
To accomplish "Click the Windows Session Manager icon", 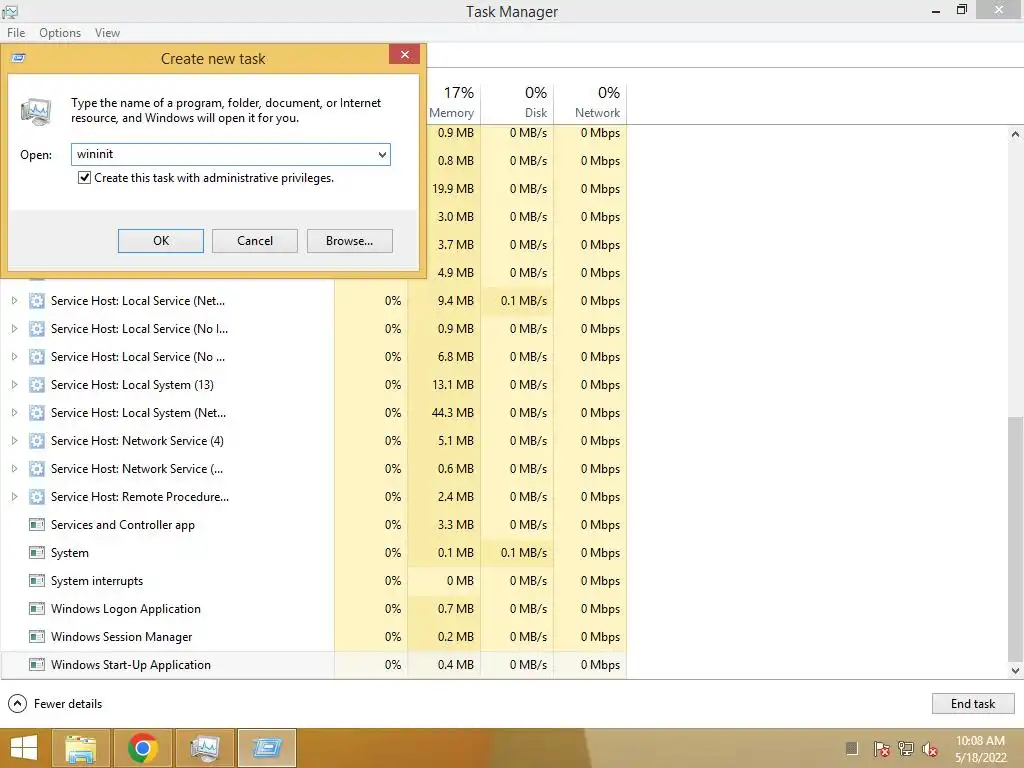I will click(37, 637).
